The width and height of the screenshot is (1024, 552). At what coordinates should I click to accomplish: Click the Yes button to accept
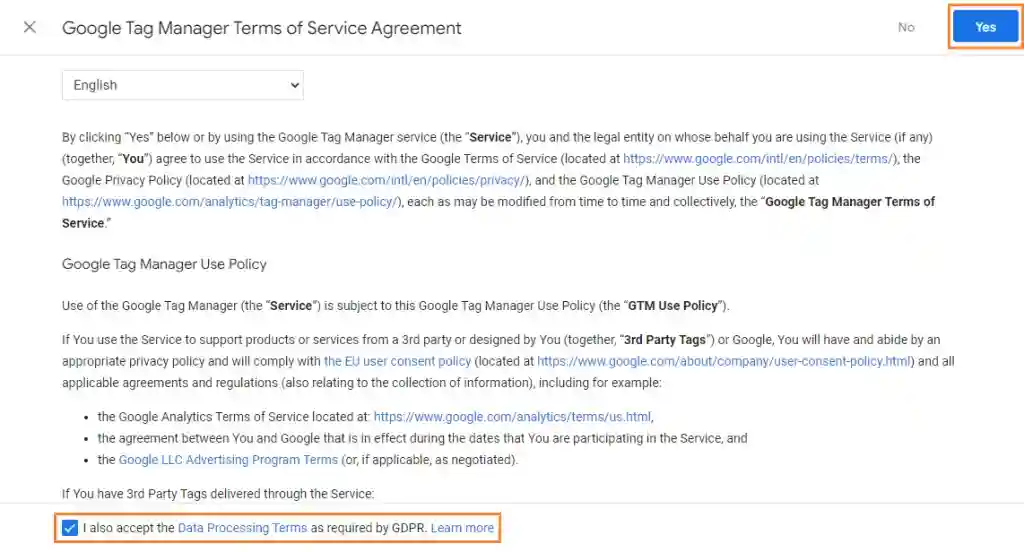click(985, 27)
